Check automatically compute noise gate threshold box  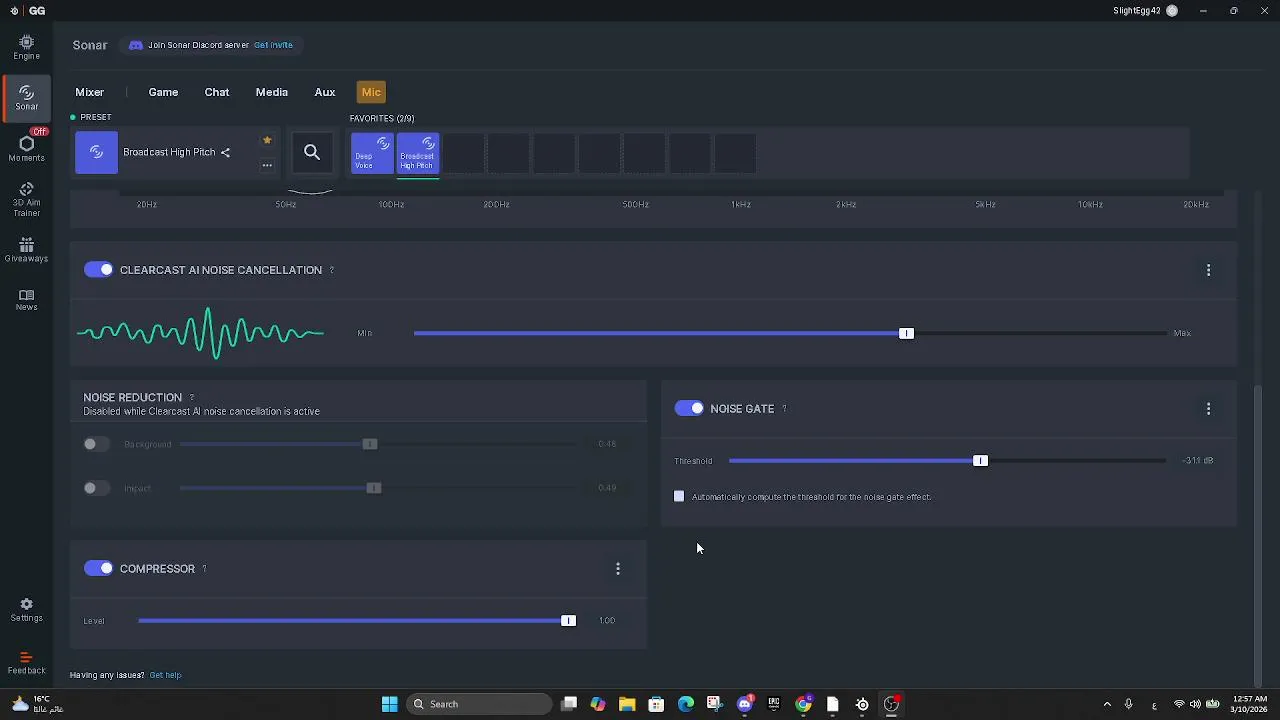679,496
